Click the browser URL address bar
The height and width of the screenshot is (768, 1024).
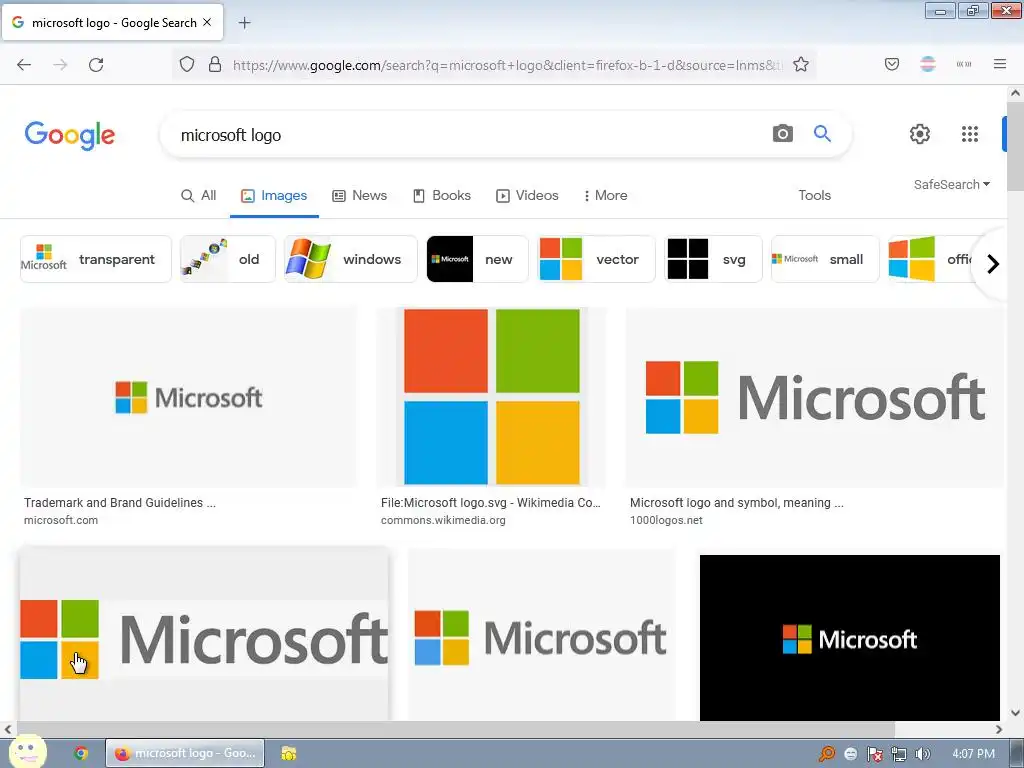(x=506, y=65)
